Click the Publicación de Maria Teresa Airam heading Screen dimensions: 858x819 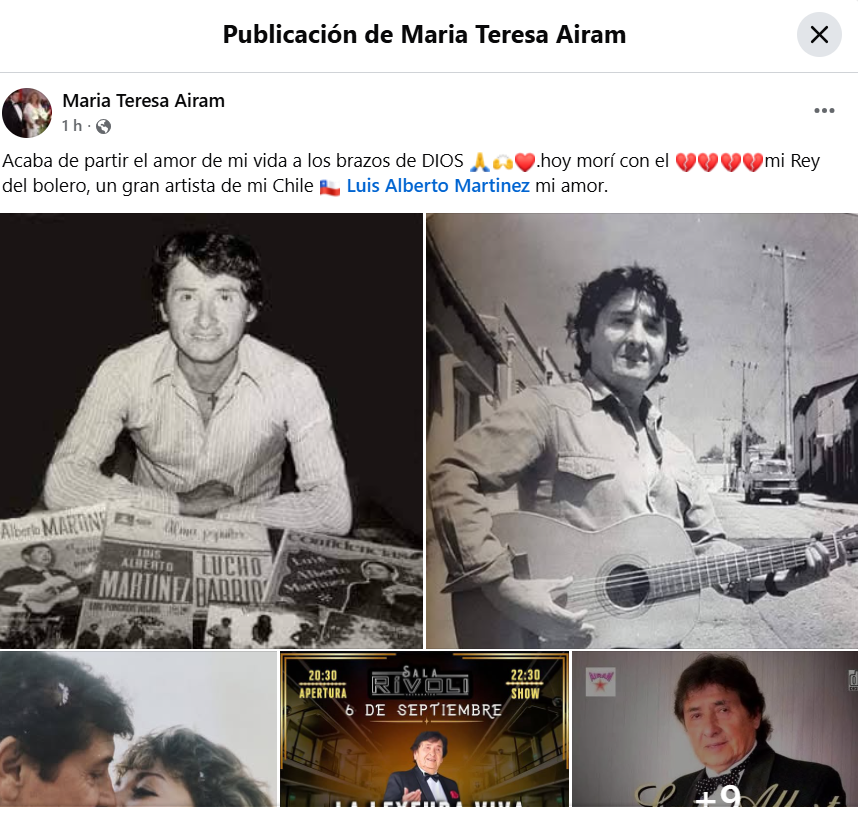click(424, 34)
